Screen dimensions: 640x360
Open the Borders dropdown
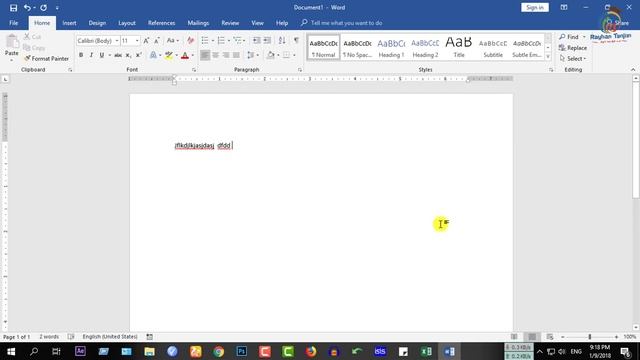[294, 55]
